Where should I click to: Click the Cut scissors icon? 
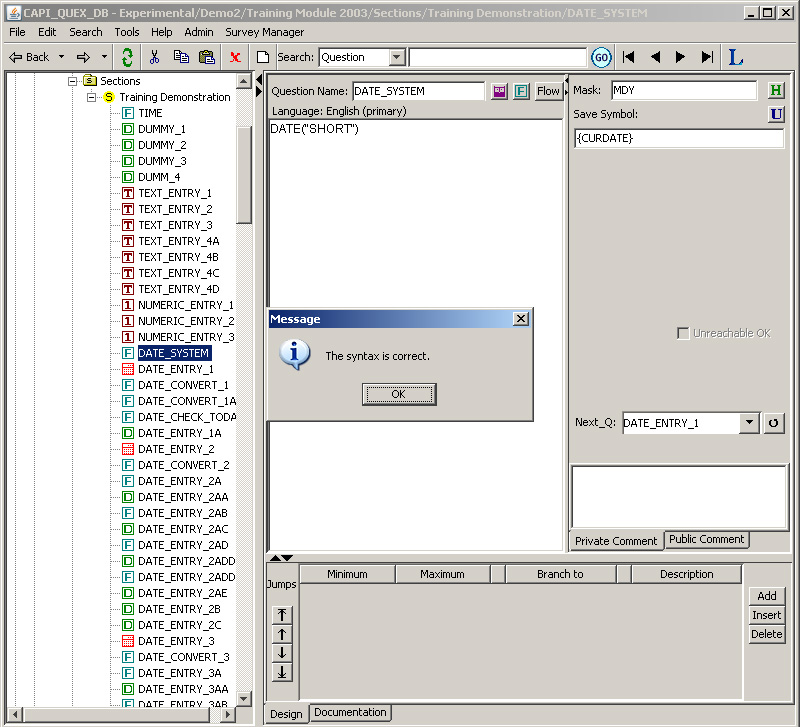click(x=154, y=57)
